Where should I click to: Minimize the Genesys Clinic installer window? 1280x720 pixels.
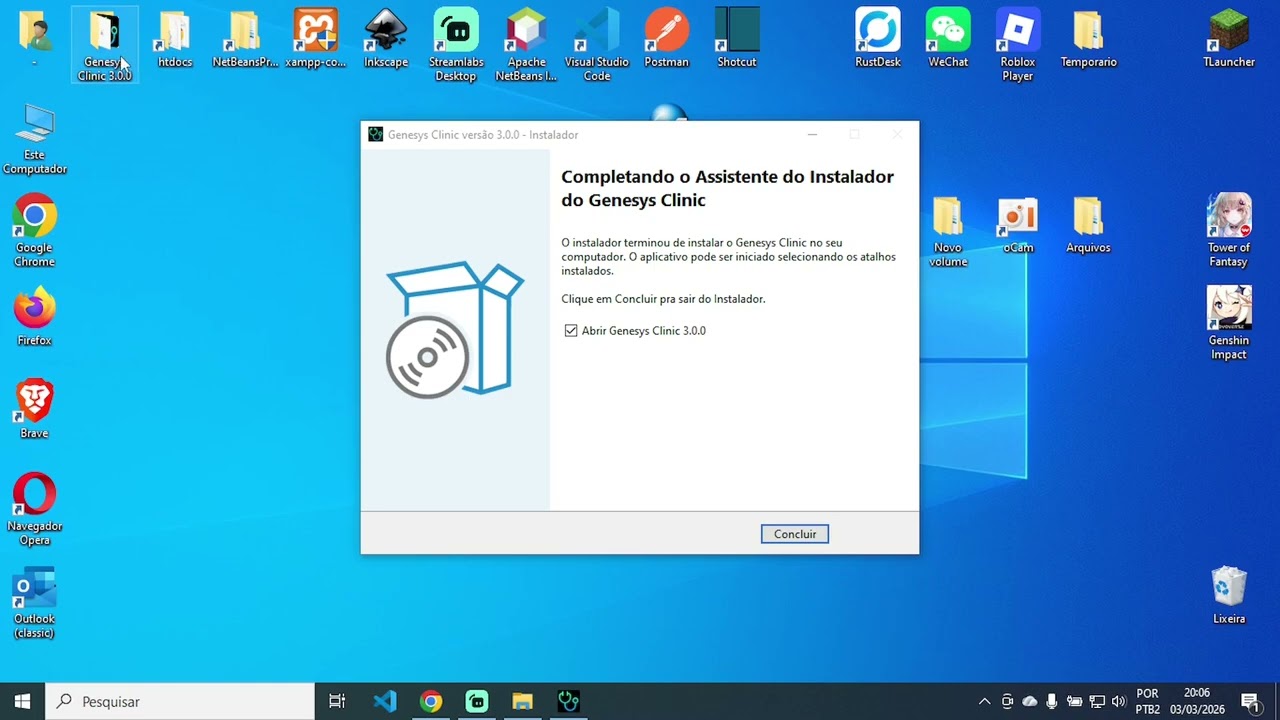[812, 135]
